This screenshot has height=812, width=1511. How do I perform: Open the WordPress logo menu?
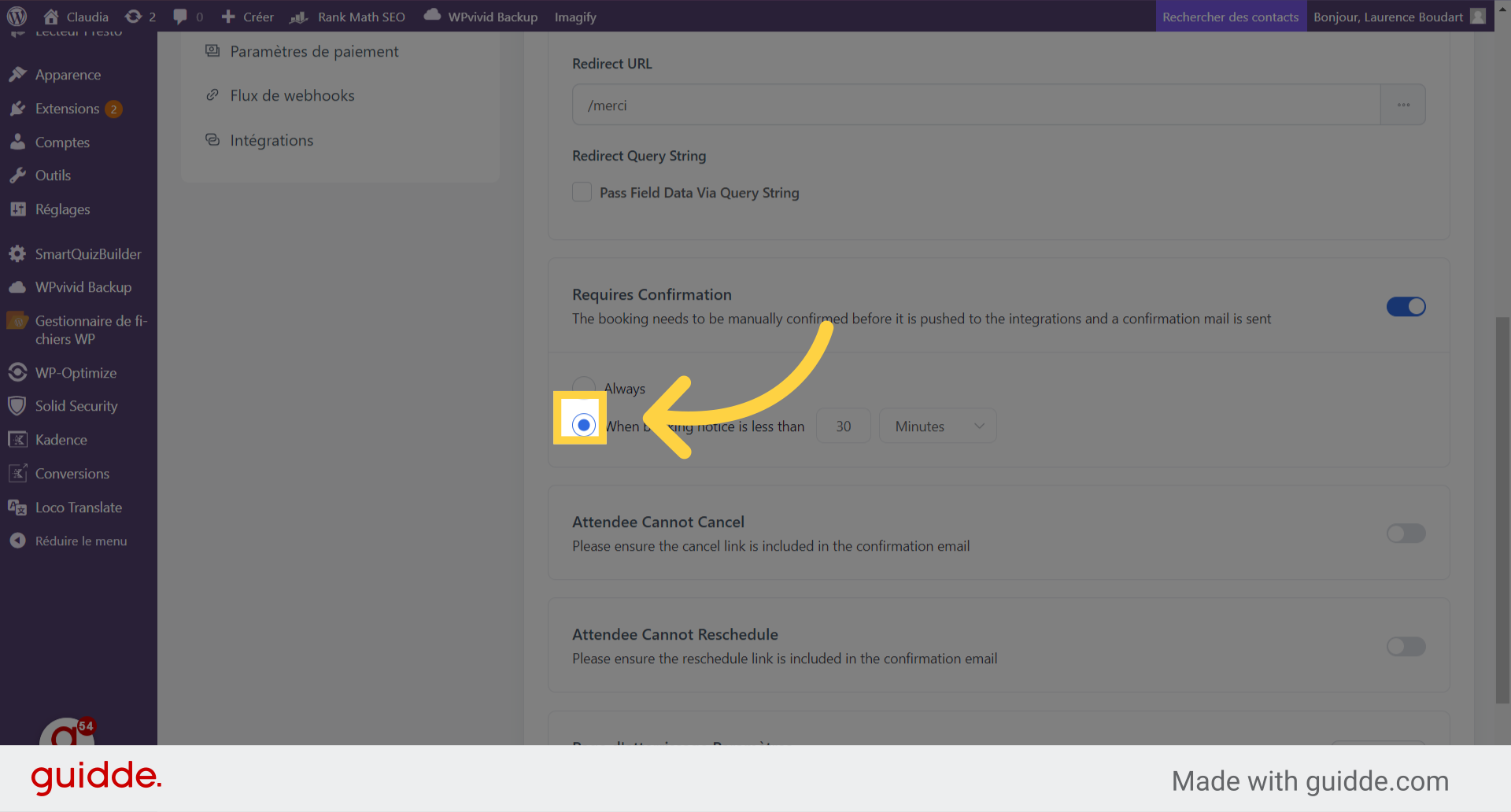17,16
